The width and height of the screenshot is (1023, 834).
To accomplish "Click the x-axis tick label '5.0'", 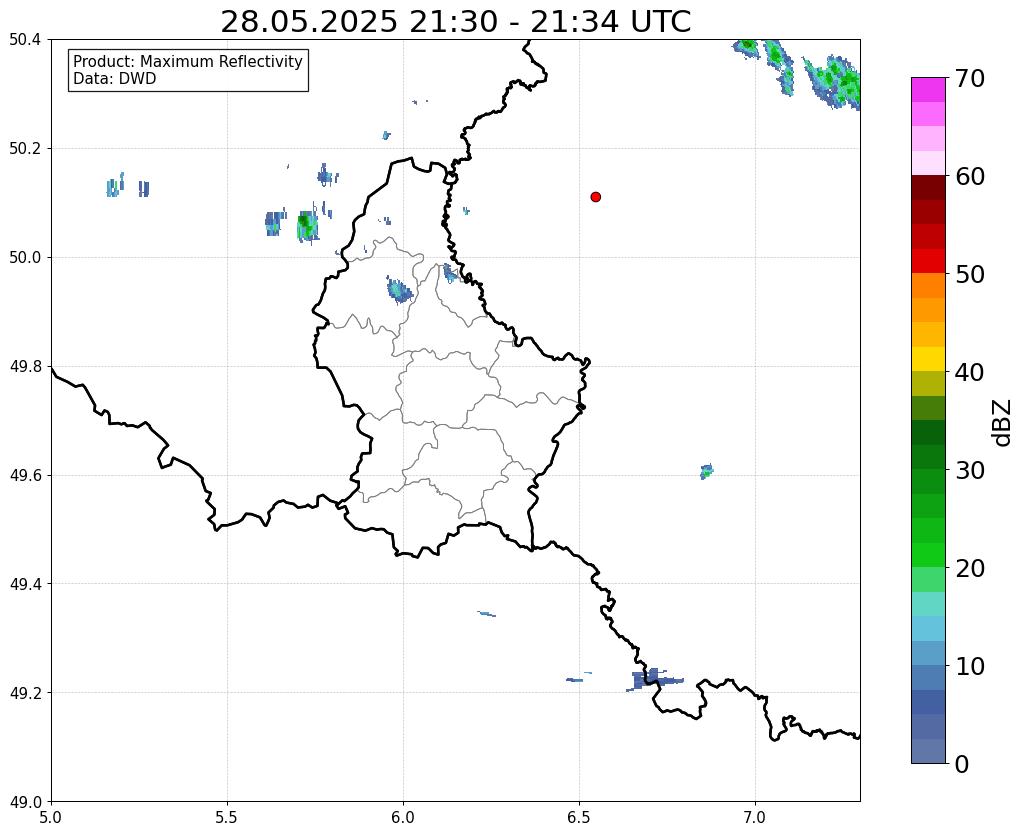I will coord(51,818).
